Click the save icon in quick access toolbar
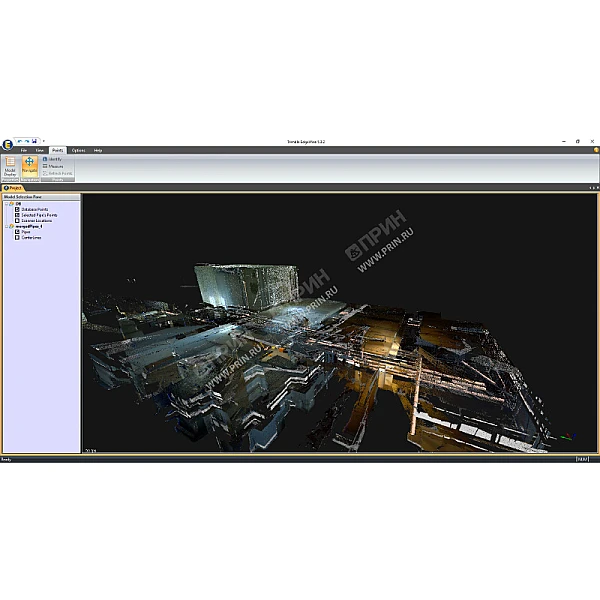The width and height of the screenshot is (600, 600). tap(34, 141)
